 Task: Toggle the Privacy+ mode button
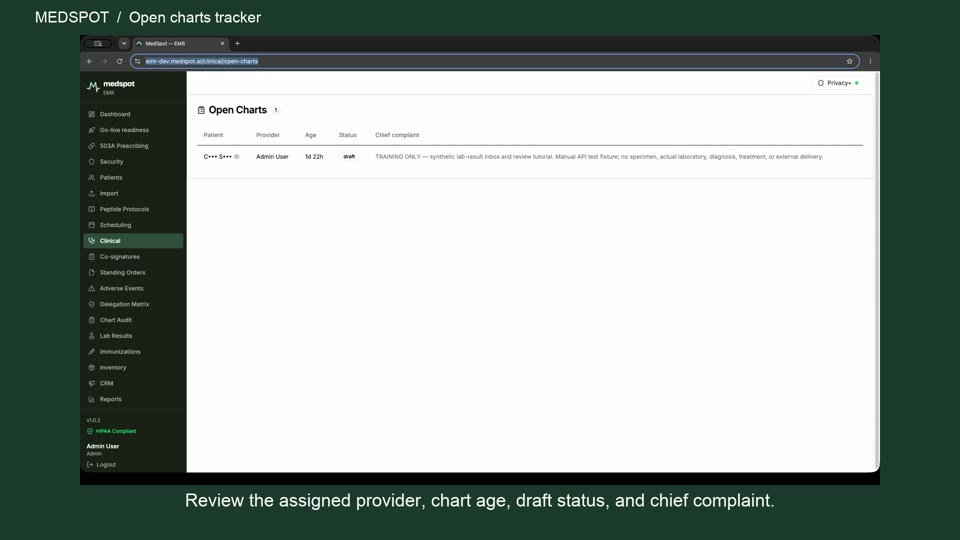838,83
